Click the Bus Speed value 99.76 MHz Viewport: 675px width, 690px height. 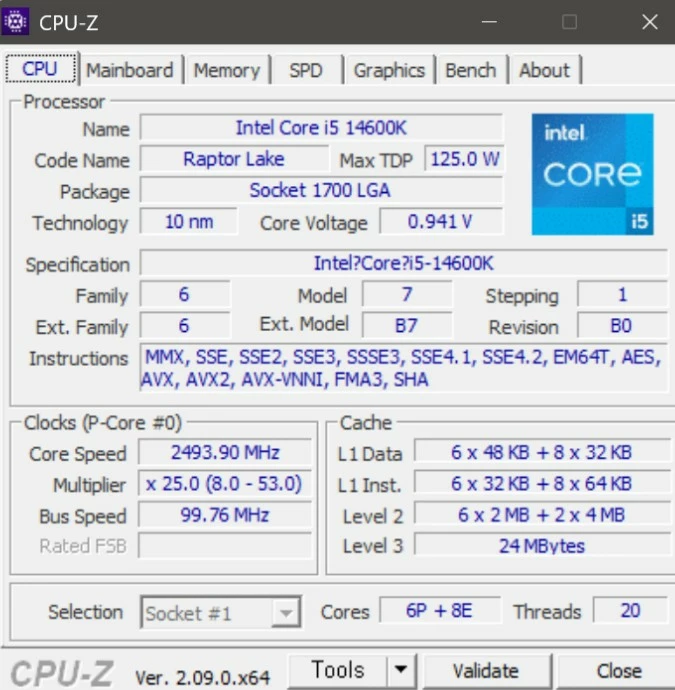point(225,515)
